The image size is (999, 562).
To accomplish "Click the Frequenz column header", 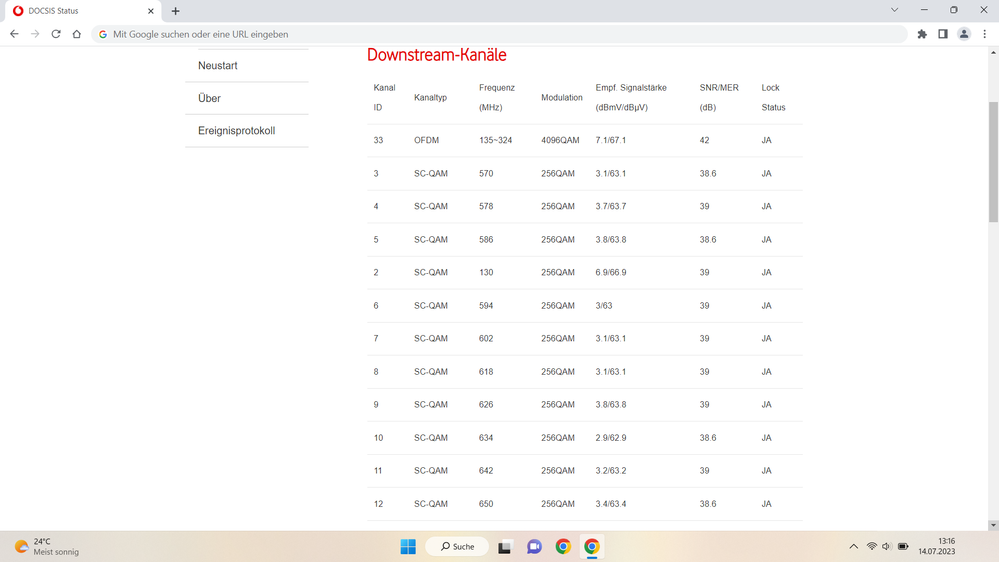I will pos(497,97).
